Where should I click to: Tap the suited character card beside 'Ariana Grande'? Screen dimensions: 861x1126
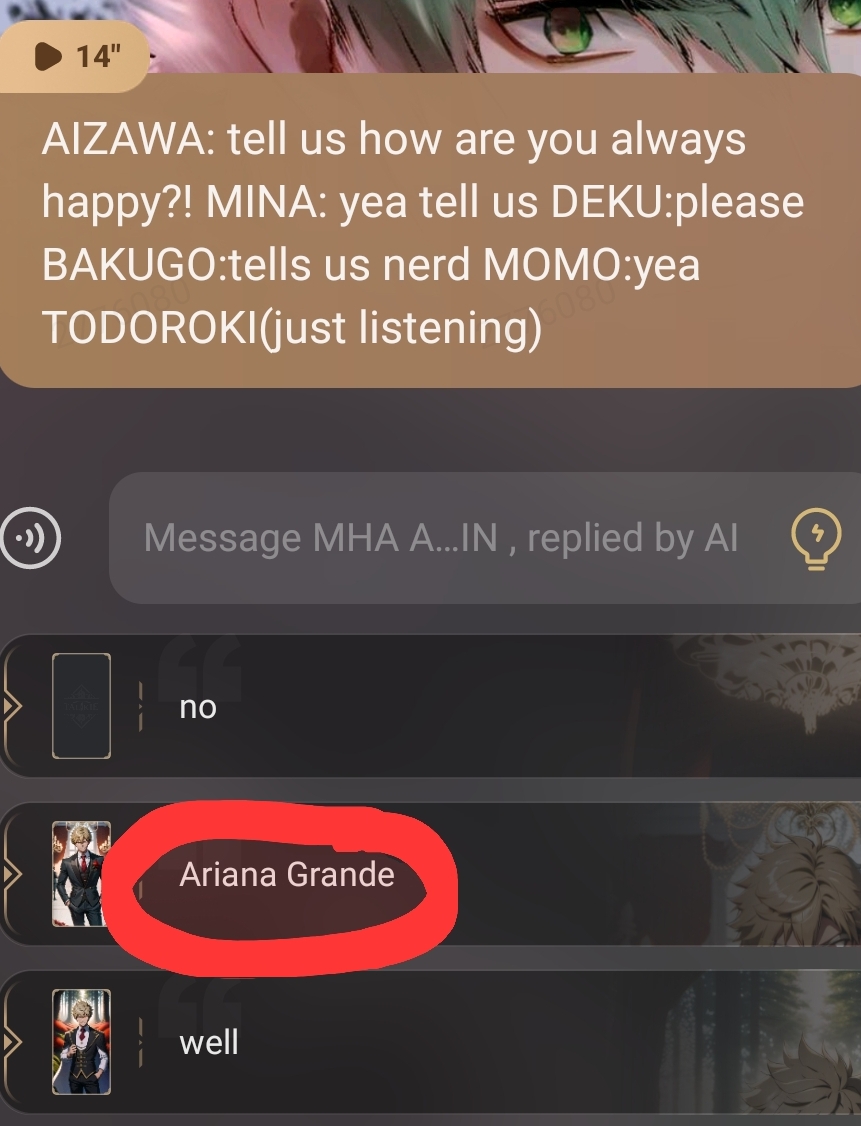click(x=81, y=874)
